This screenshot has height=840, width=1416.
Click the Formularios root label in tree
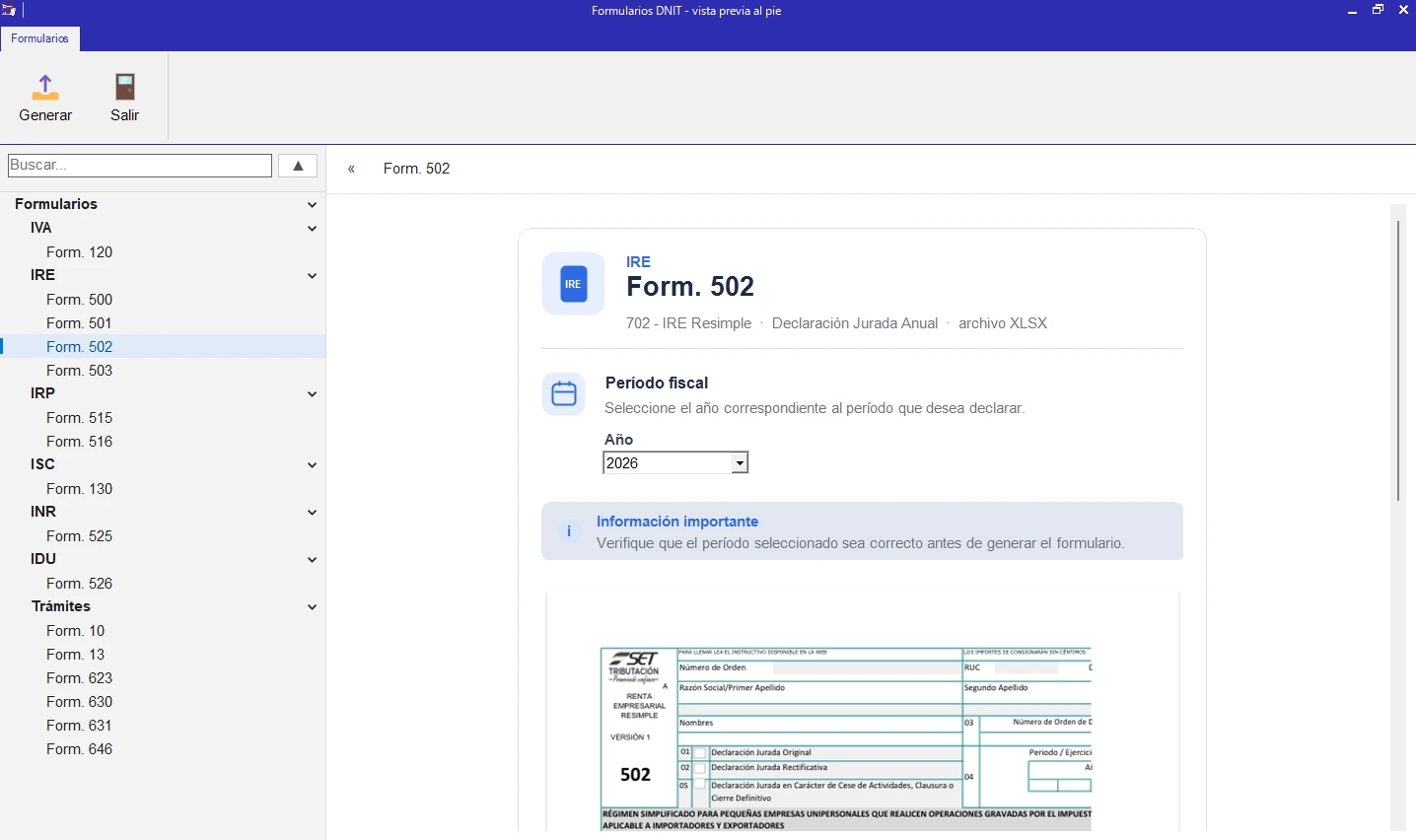click(x=56, y=204)
